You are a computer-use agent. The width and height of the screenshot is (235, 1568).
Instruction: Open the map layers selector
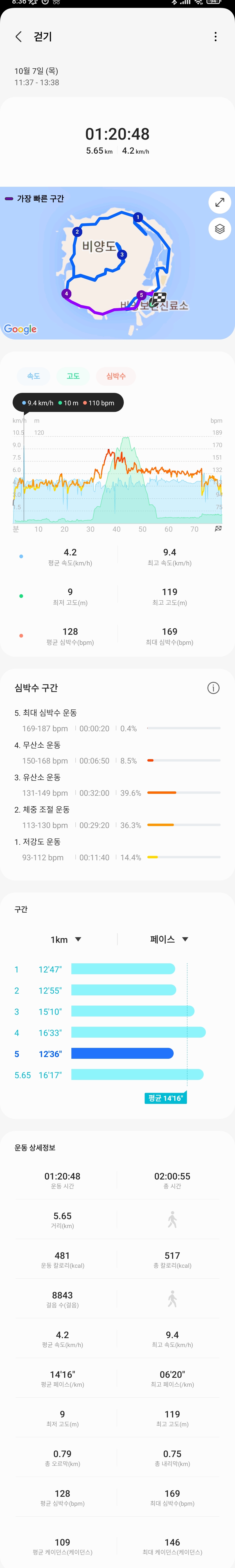219,229
